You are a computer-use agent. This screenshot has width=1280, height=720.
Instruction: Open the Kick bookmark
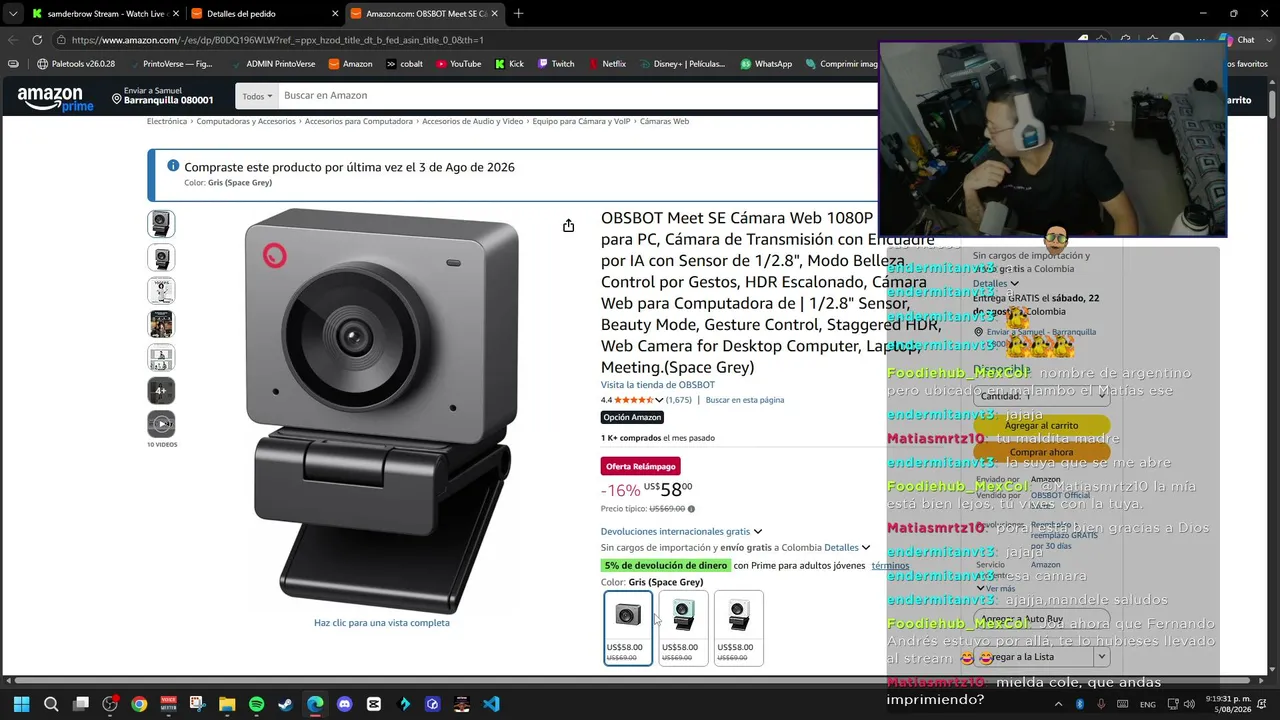509,64
